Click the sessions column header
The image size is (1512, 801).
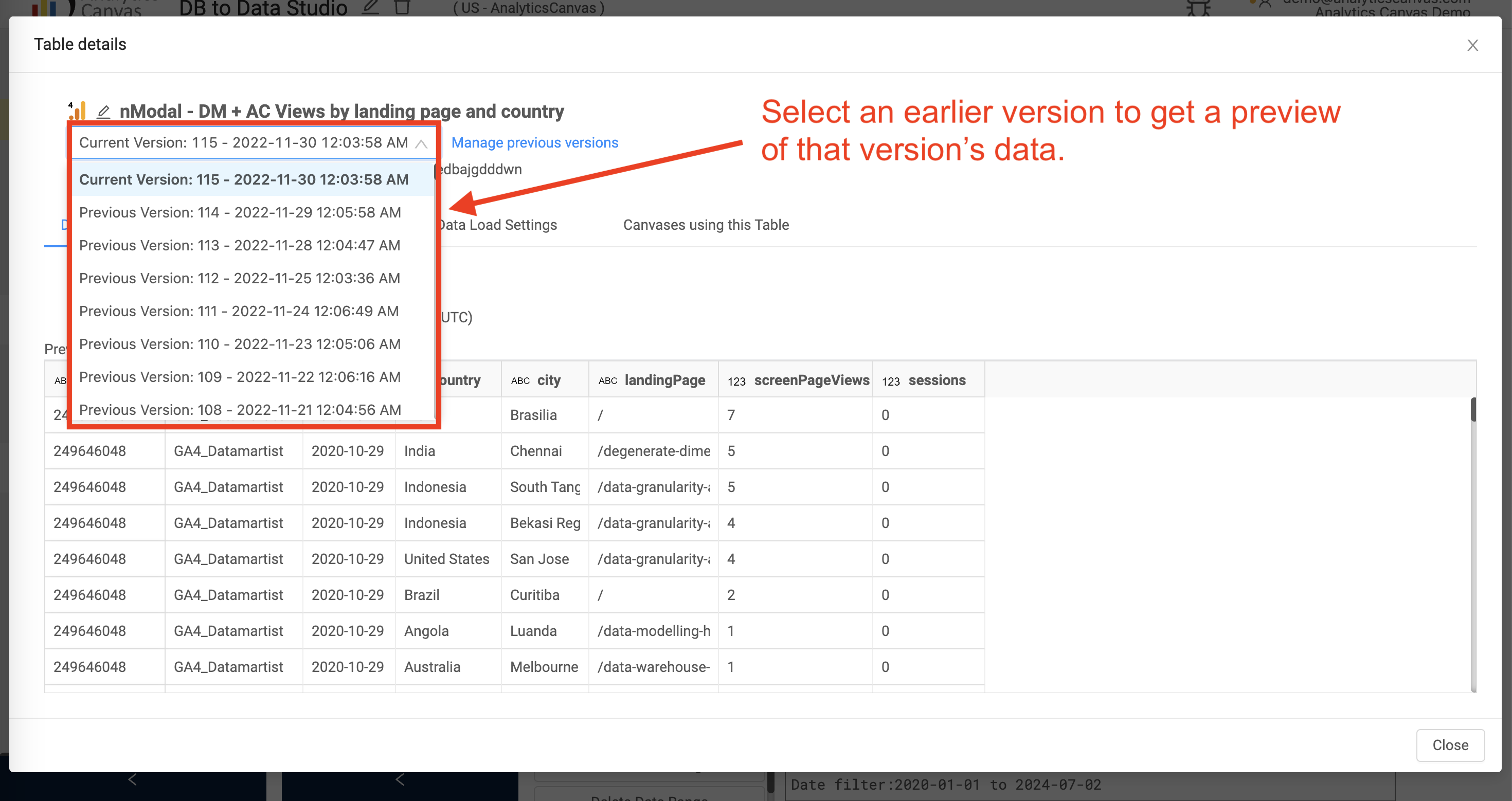pos(929,380)
